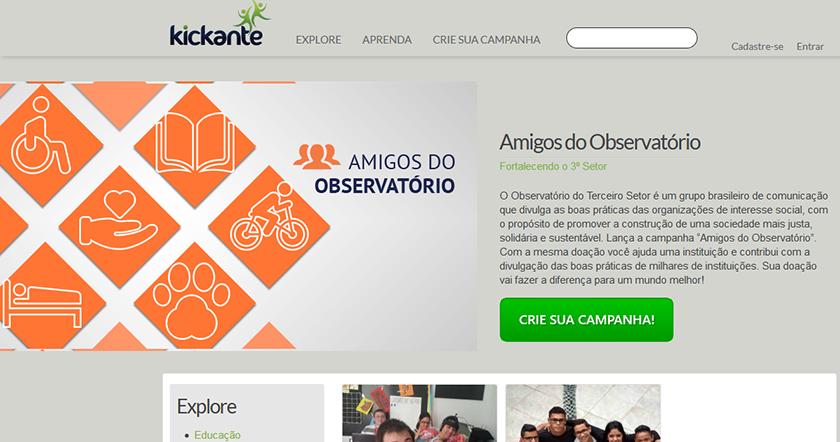
Task: Open the EXPLORE menu item
Action: 318,40
